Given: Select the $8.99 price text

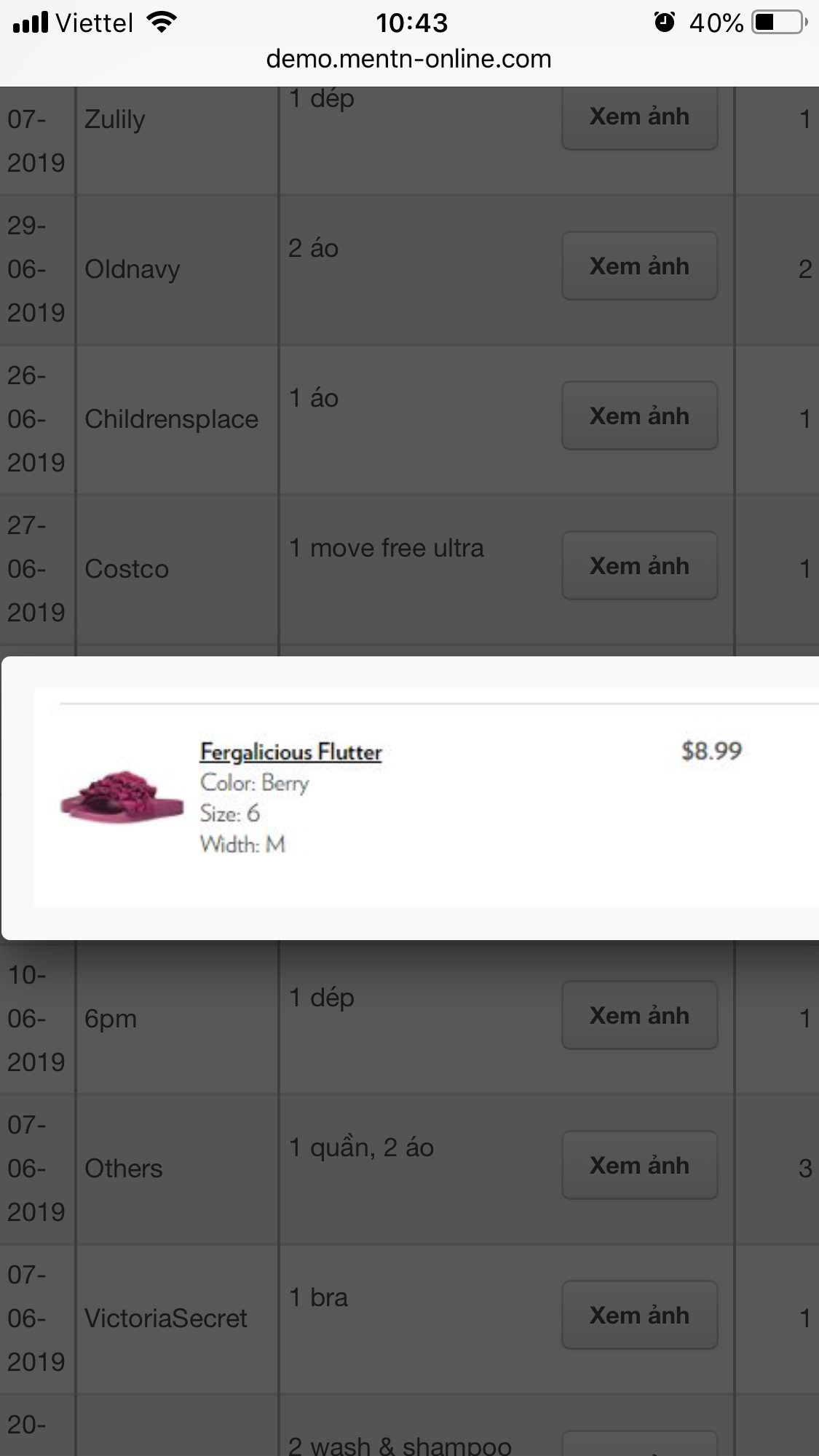Looking at the screenshot, I should tap(711, 751).
